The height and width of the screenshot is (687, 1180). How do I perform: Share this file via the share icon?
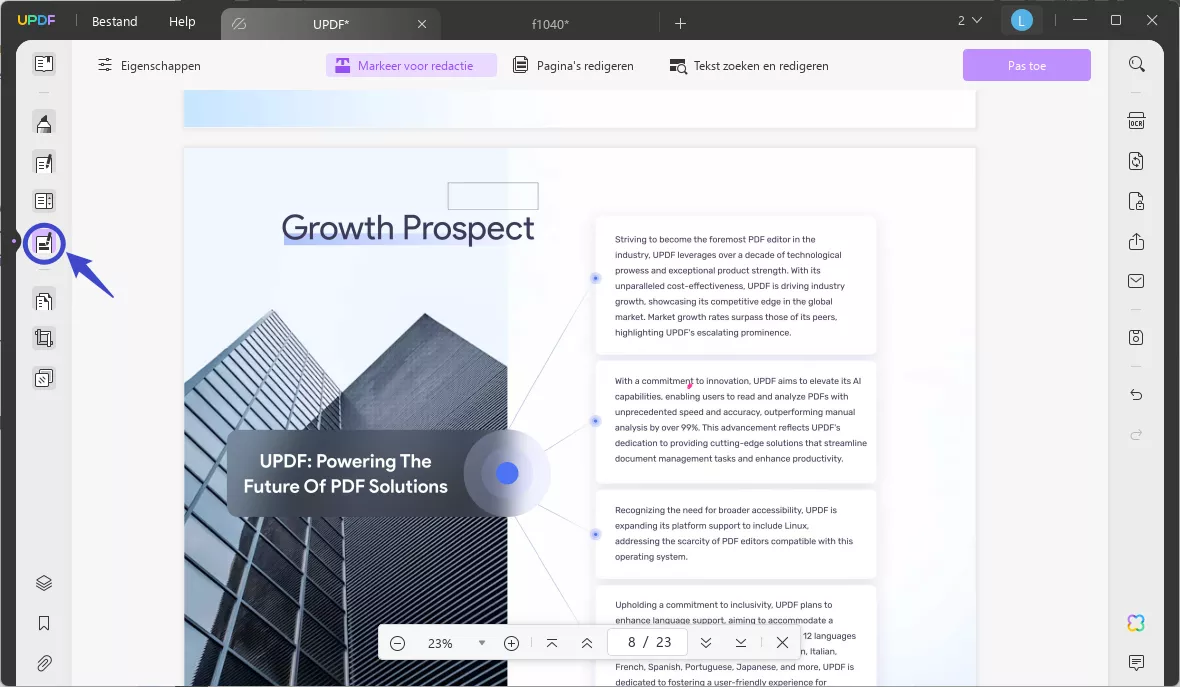tap(1136, 242)
